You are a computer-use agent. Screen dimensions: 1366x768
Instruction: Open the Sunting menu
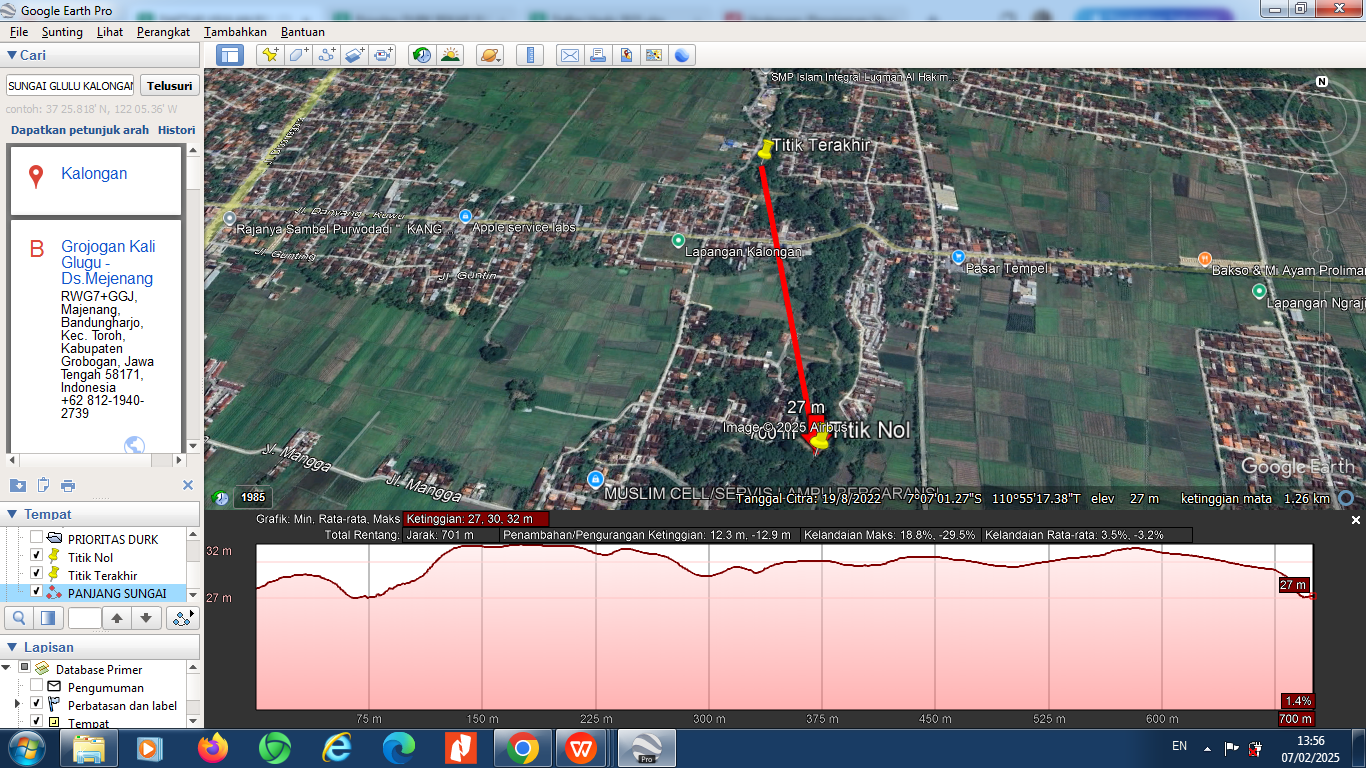click(x=62, y=32)
